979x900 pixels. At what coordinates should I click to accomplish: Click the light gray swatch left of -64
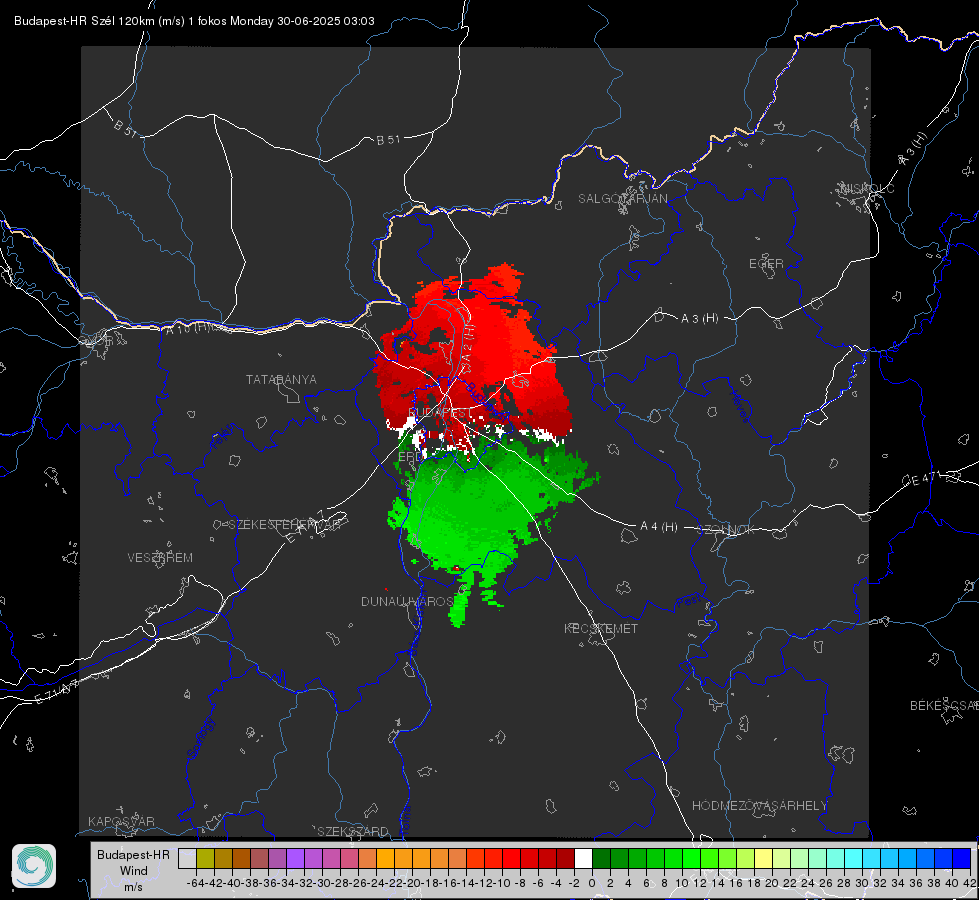tap(187, 858)
